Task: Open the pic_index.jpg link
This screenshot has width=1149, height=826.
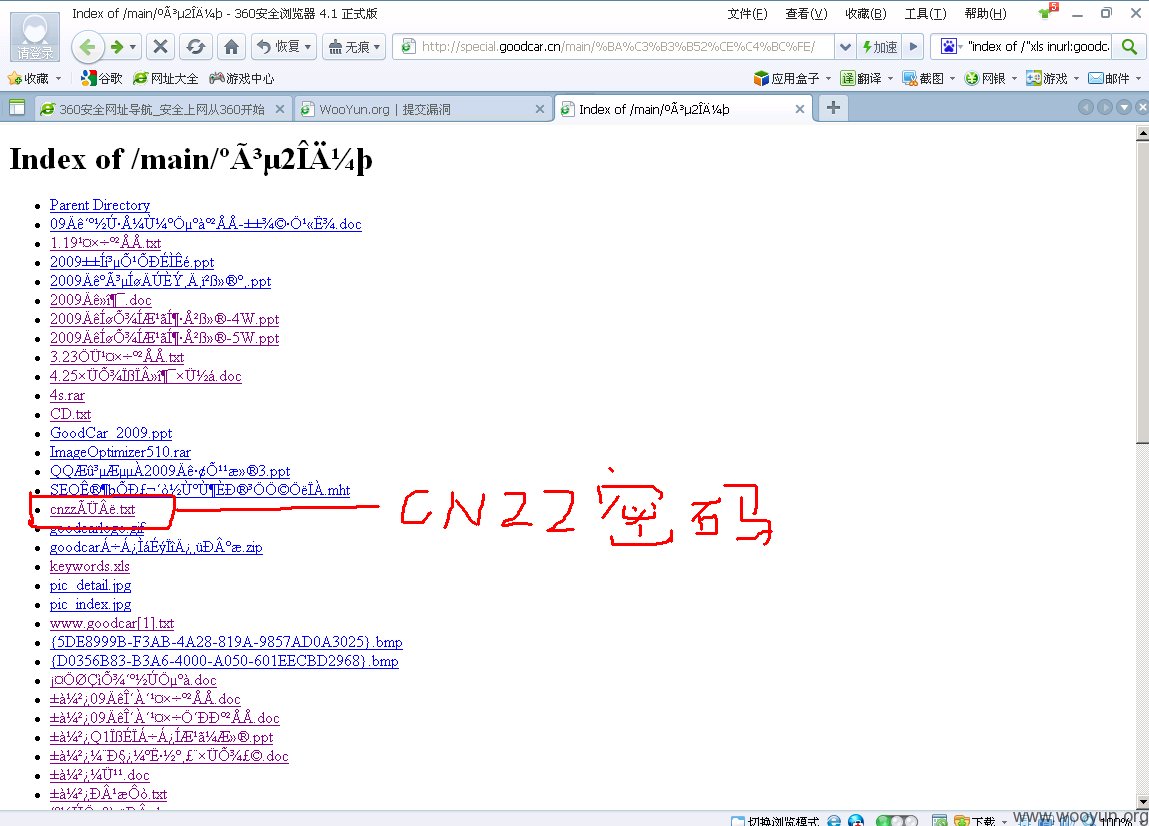Action: click(90, 605)
